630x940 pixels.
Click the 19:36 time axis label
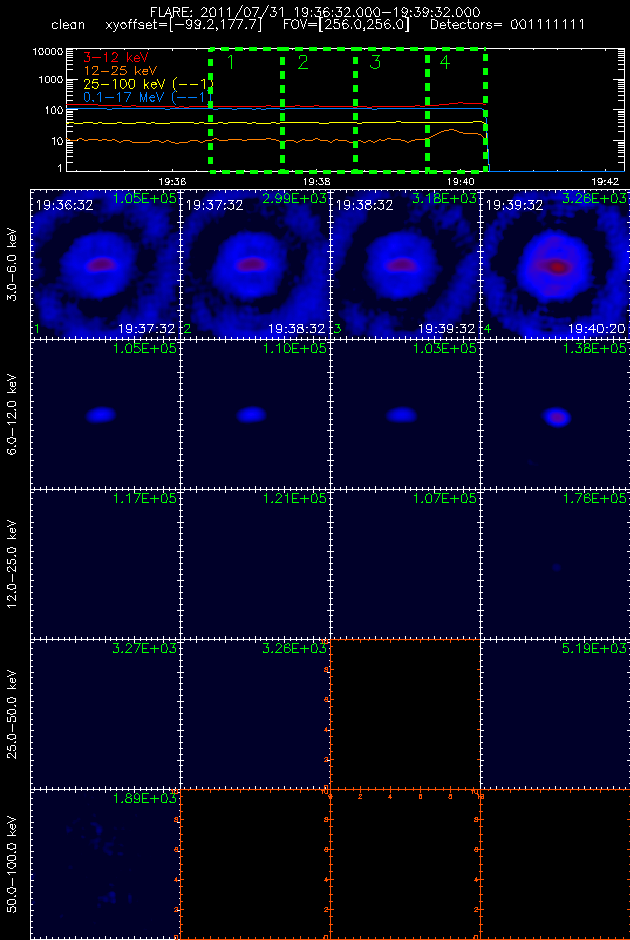pos(171,181)
